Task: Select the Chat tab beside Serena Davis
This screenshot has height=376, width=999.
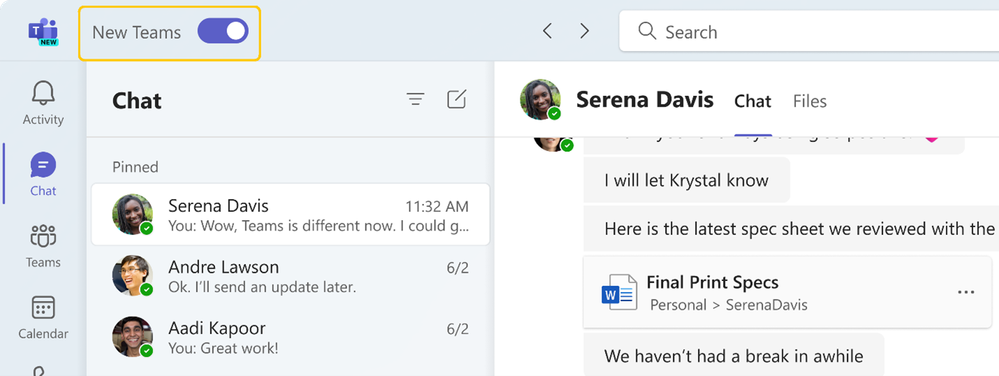Action: pyautogui.click(x=752, y=101)
